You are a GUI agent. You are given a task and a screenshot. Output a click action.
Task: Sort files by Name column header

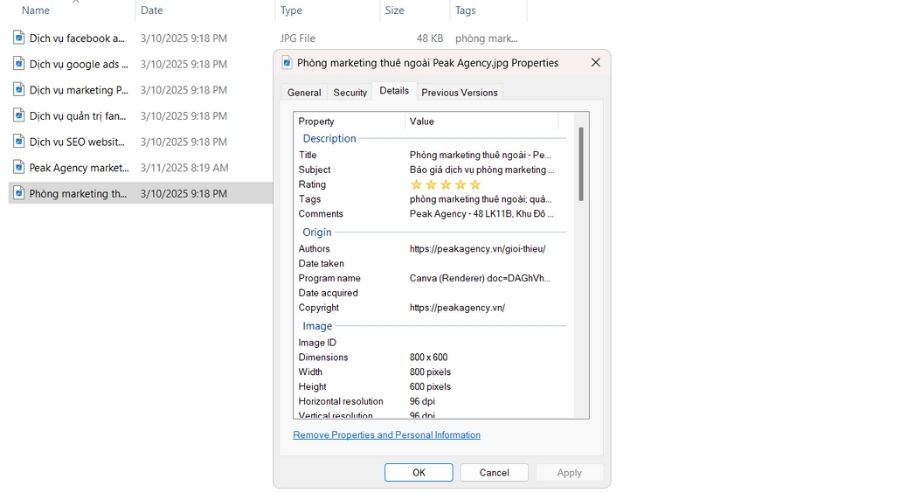[x=36, y=10]
